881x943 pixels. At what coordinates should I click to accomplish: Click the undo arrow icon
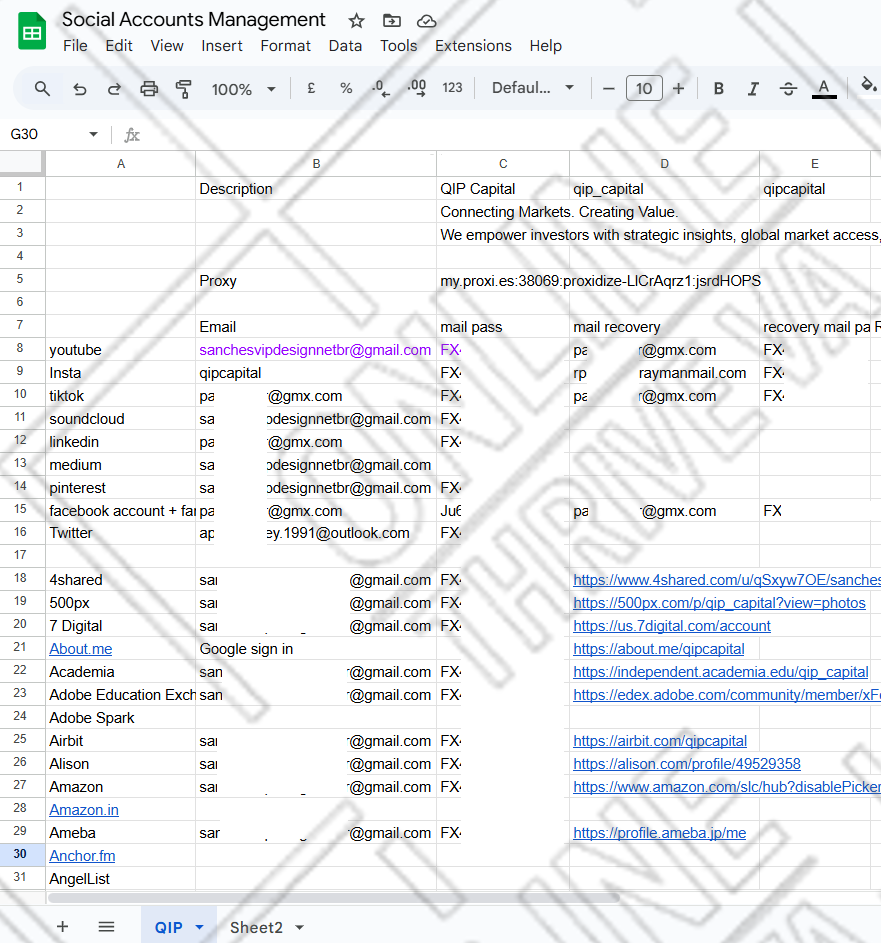80,89
